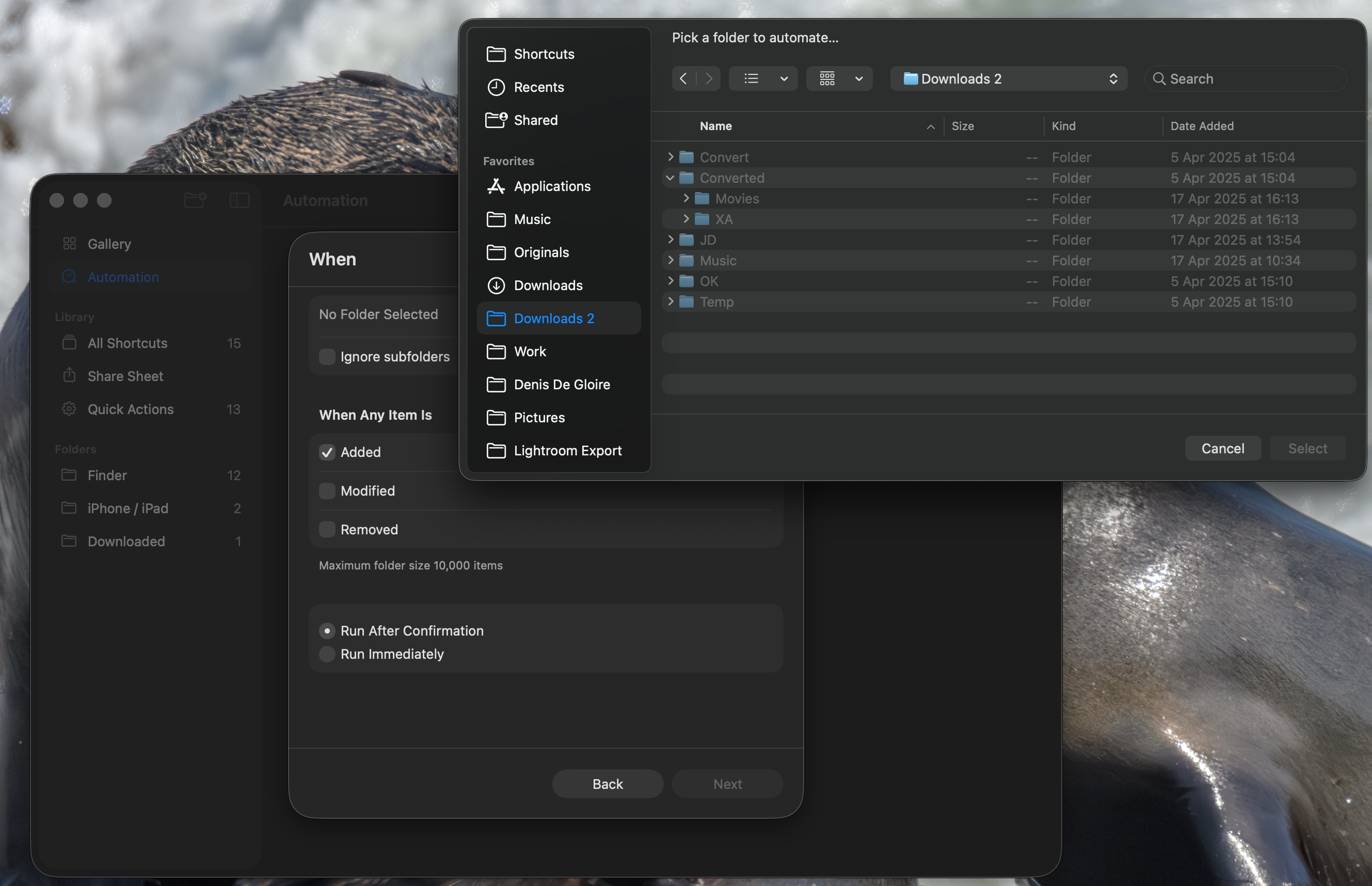Viewport: 1372px width, 886px height.
Task: Click the Cancel button
Action: point(1222,449)
